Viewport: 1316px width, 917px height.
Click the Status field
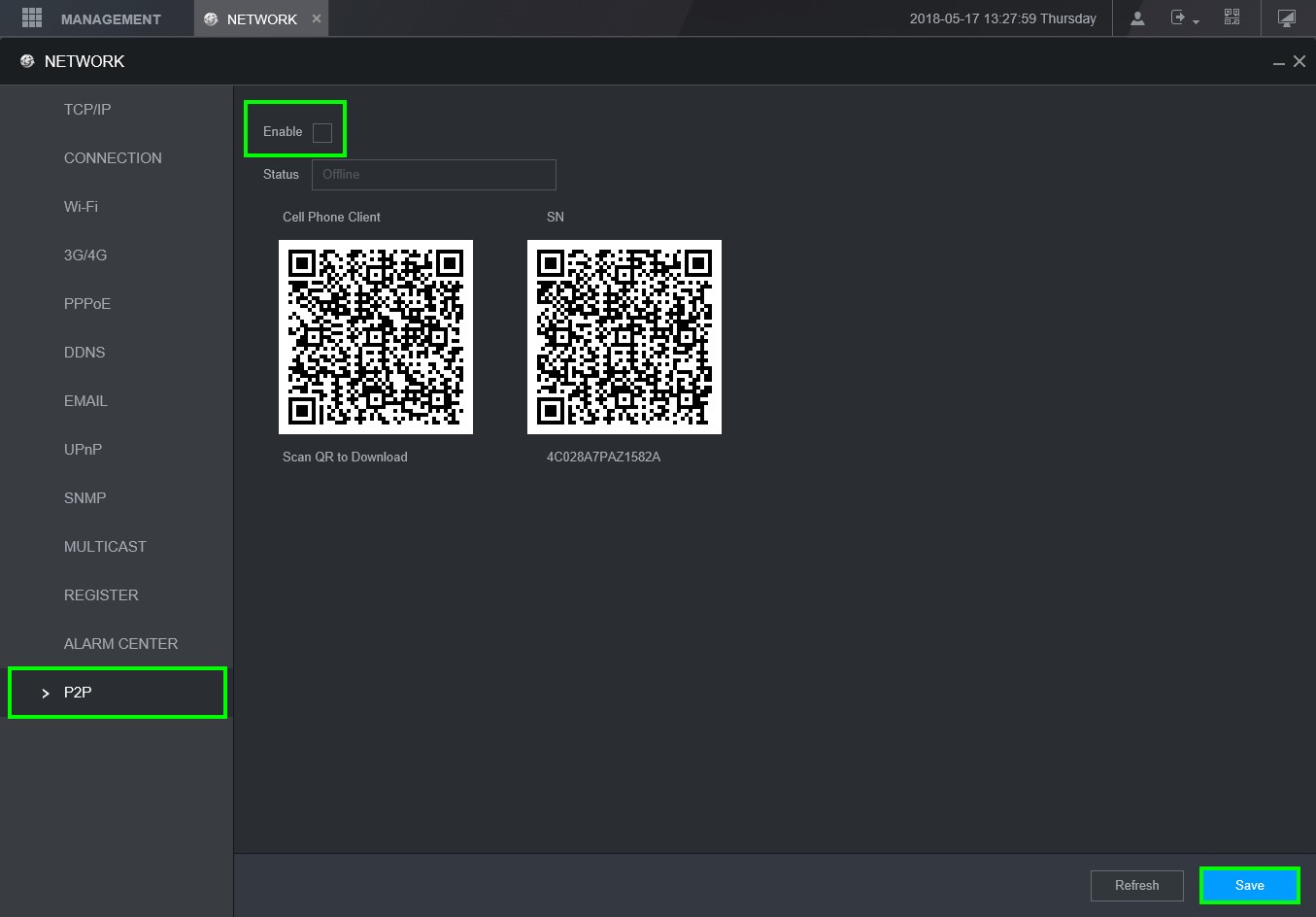tap(433, 175)
